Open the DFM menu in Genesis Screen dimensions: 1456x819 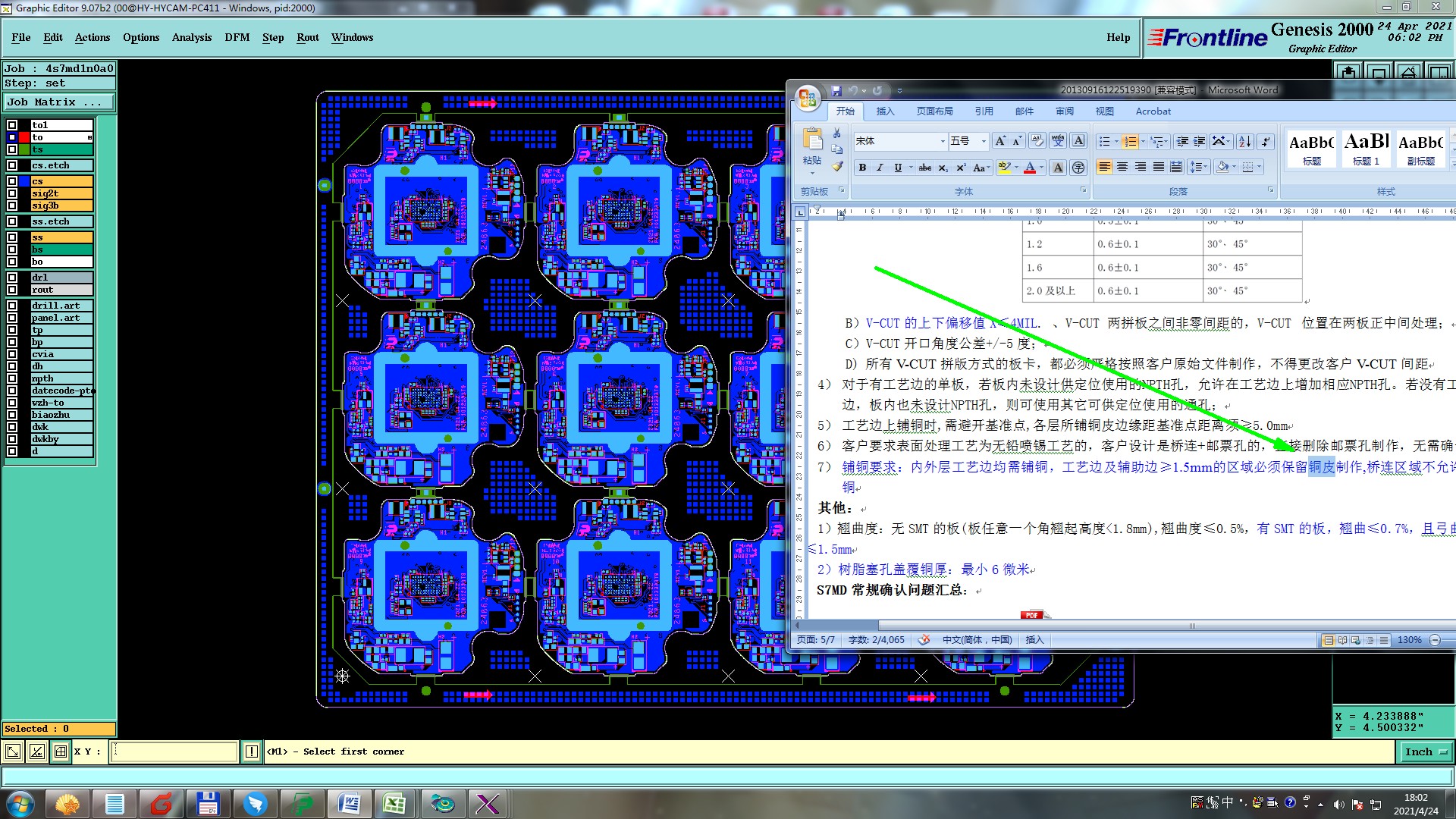pos(237,37)
